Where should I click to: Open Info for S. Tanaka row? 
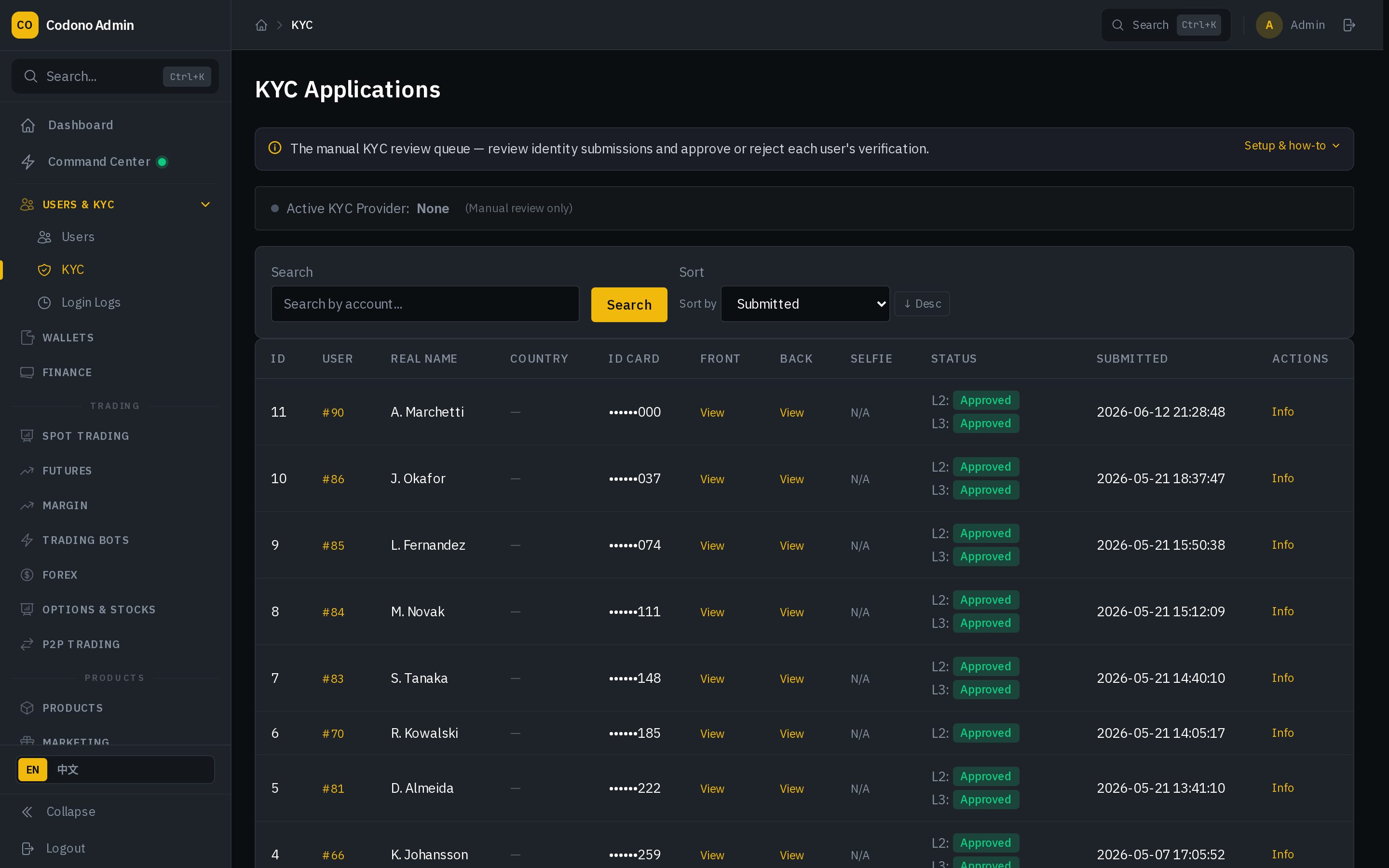click(x=1282, y=678)
